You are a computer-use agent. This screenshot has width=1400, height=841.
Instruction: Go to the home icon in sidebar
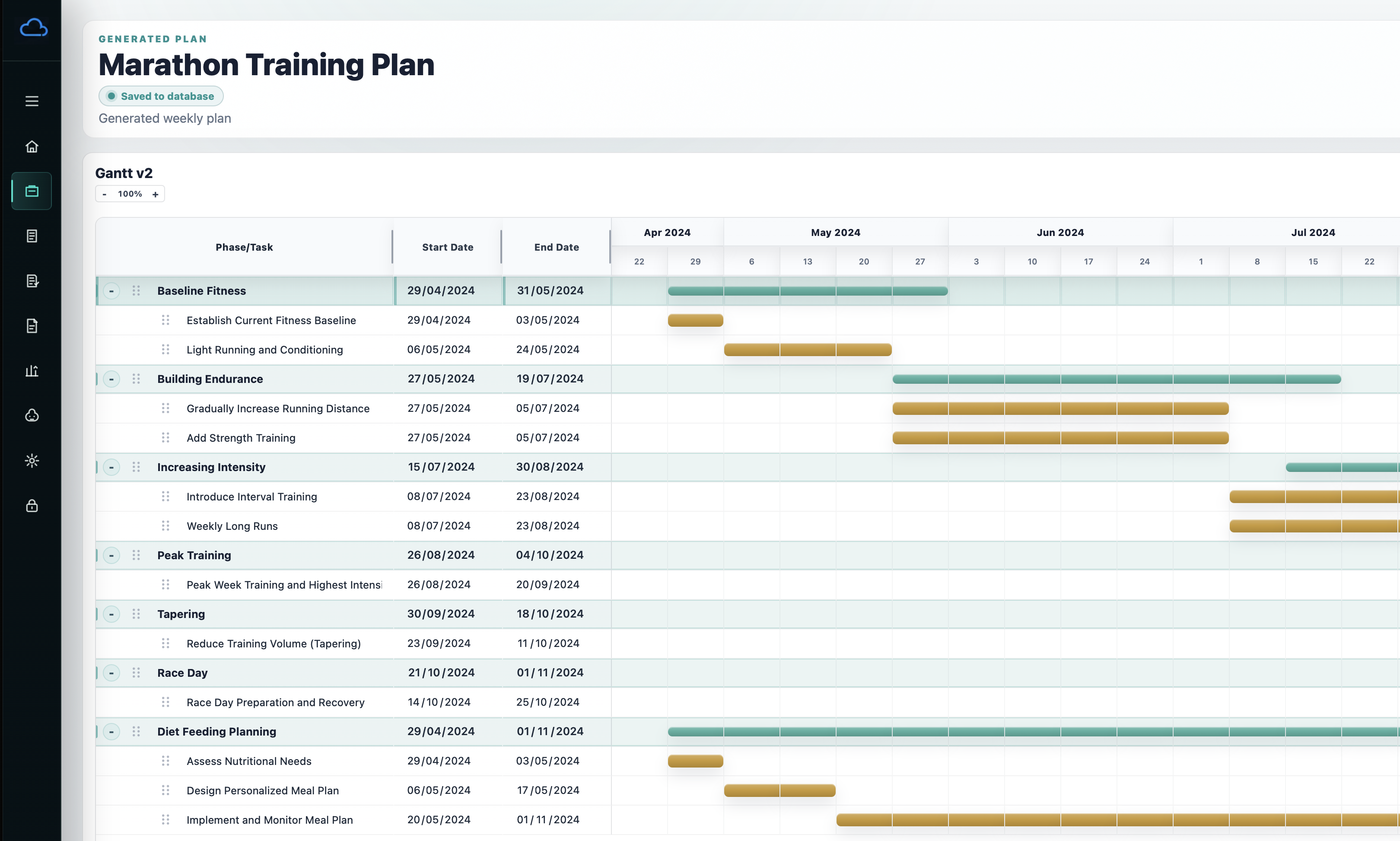click(32, 146)
